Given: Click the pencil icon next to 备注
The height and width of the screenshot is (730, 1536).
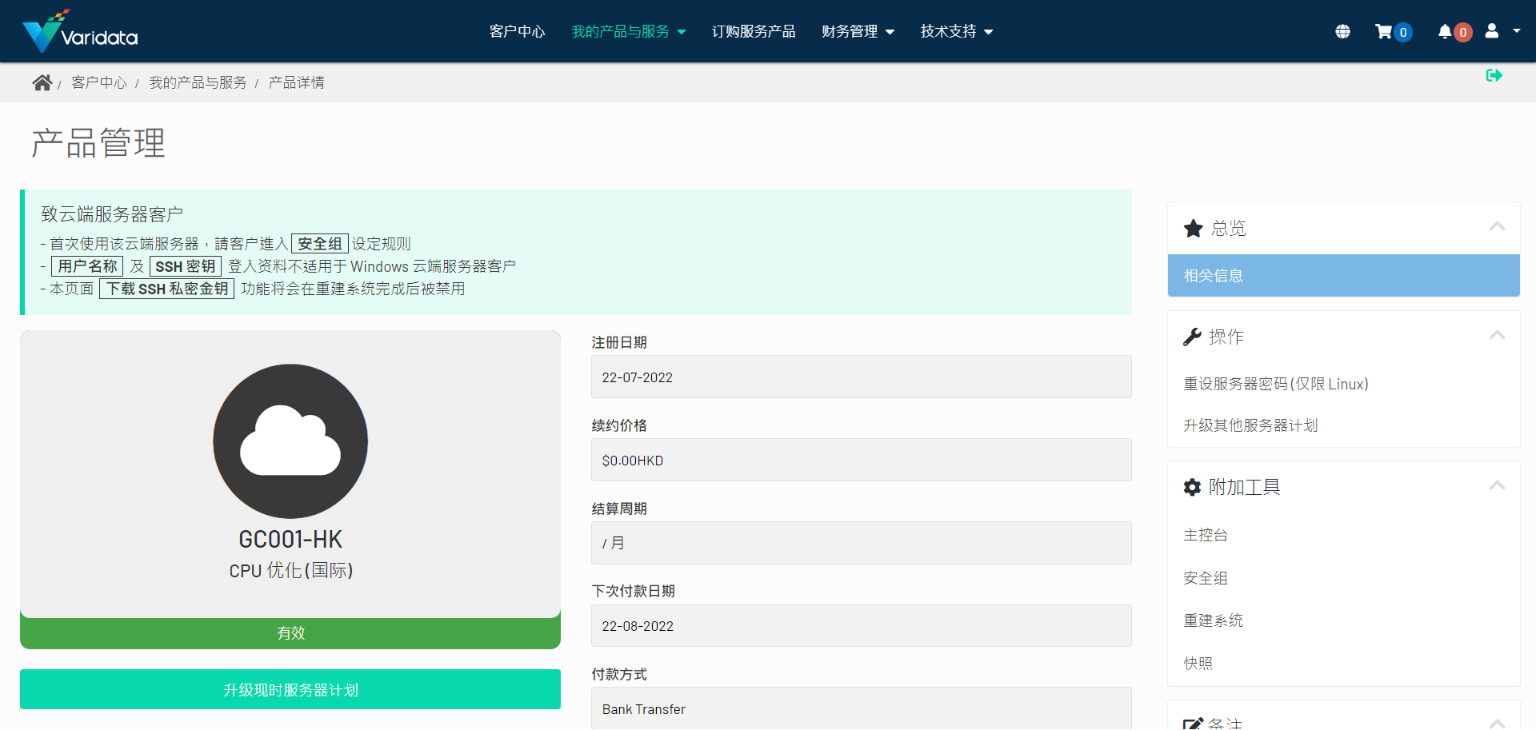Looking at the screenshot, I should pyautogui.click(x=1192, y=723).
